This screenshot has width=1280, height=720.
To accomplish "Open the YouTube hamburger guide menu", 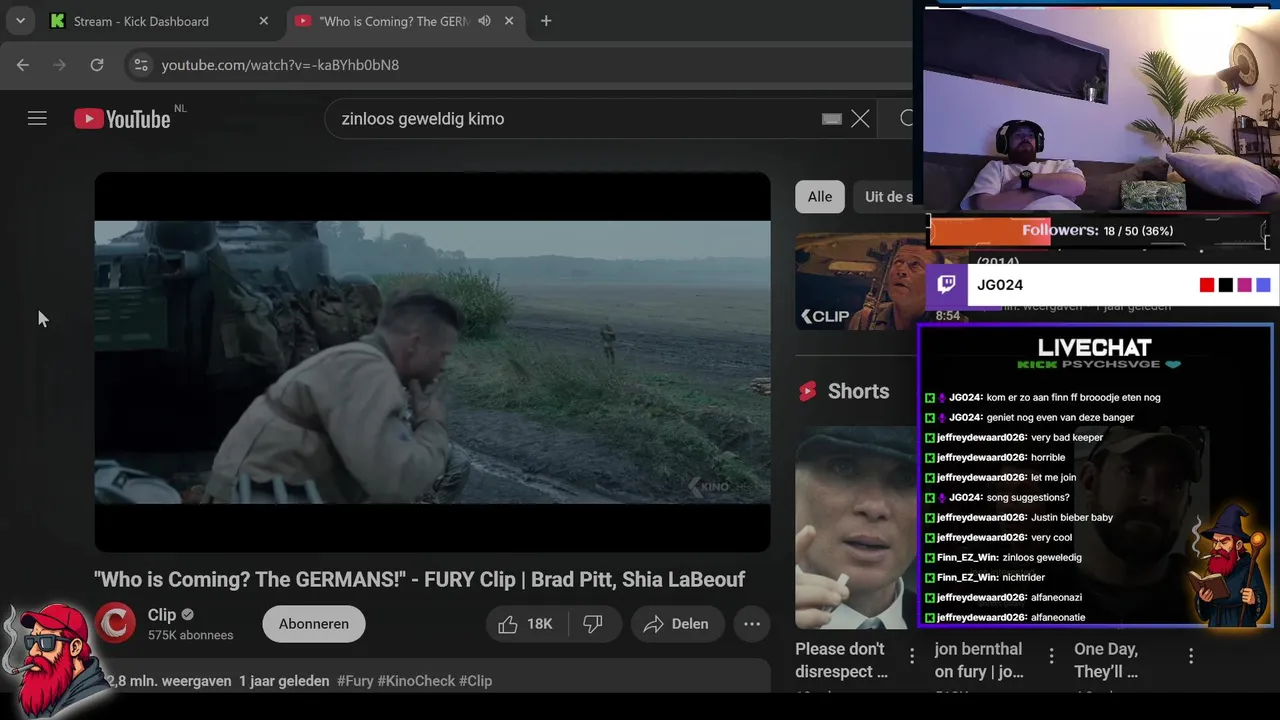I will coord(37,119).
